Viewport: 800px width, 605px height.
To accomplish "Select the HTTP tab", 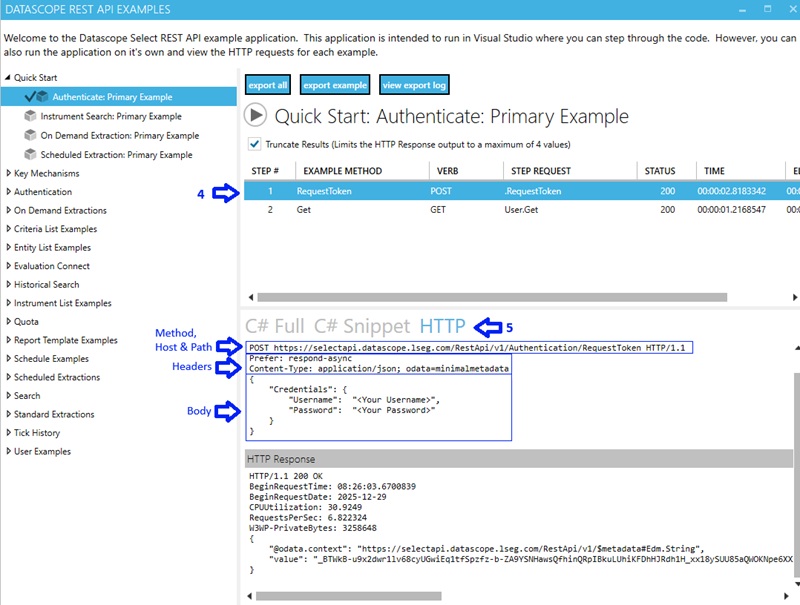I will (x=442, y=326).
